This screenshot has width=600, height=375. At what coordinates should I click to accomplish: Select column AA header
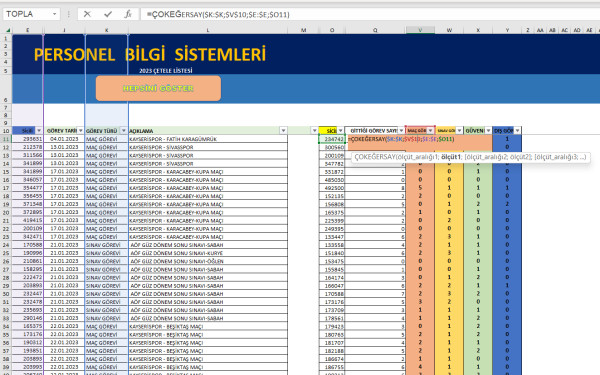[540, 30]
